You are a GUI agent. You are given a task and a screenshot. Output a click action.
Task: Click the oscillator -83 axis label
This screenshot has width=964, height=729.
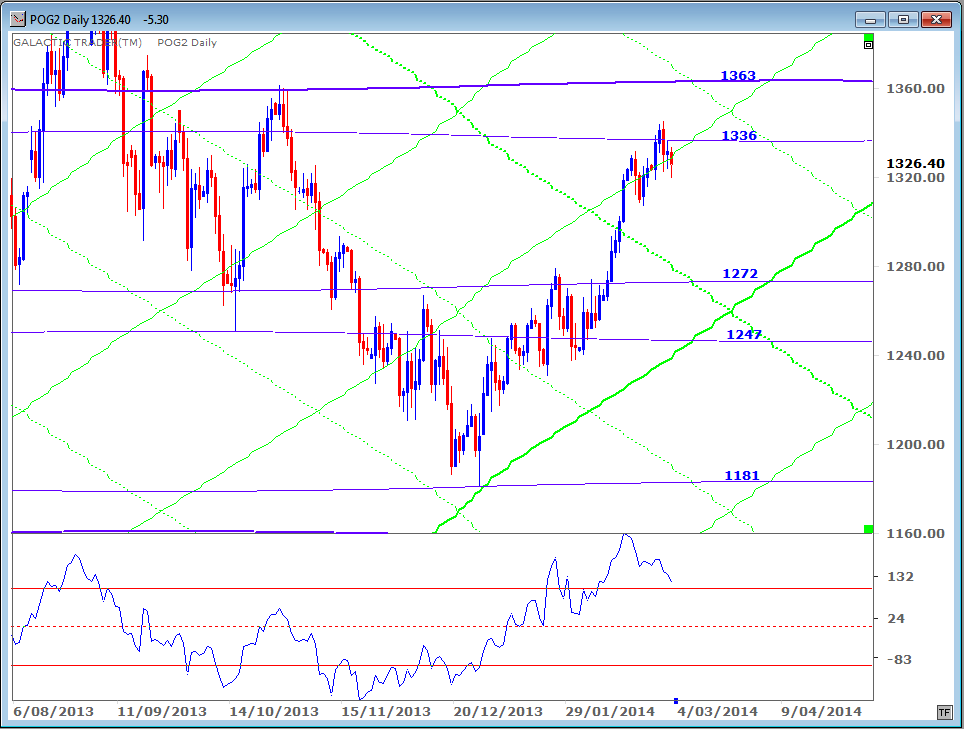pyautogui.click(x=899, y=660)
